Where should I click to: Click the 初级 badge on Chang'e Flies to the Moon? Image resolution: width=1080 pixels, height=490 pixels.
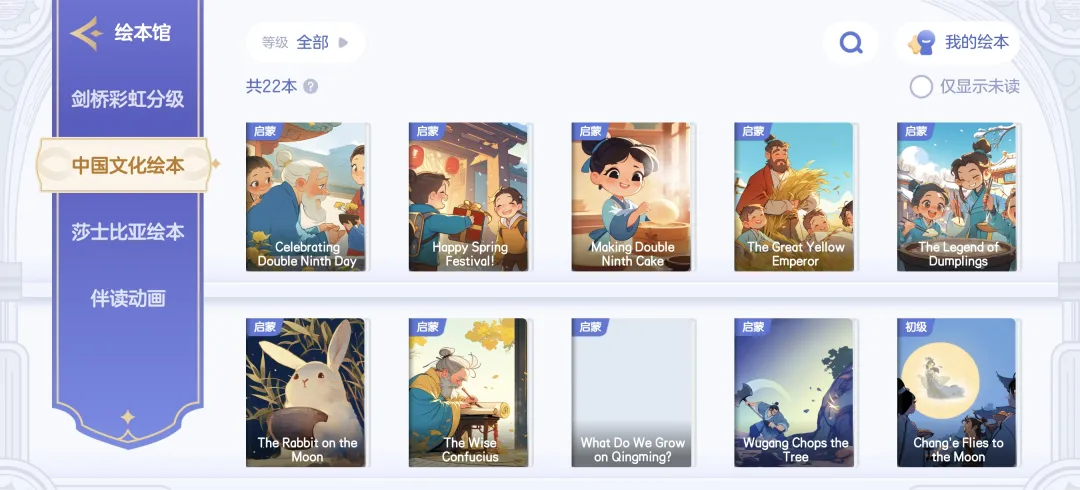click(915, 327)
